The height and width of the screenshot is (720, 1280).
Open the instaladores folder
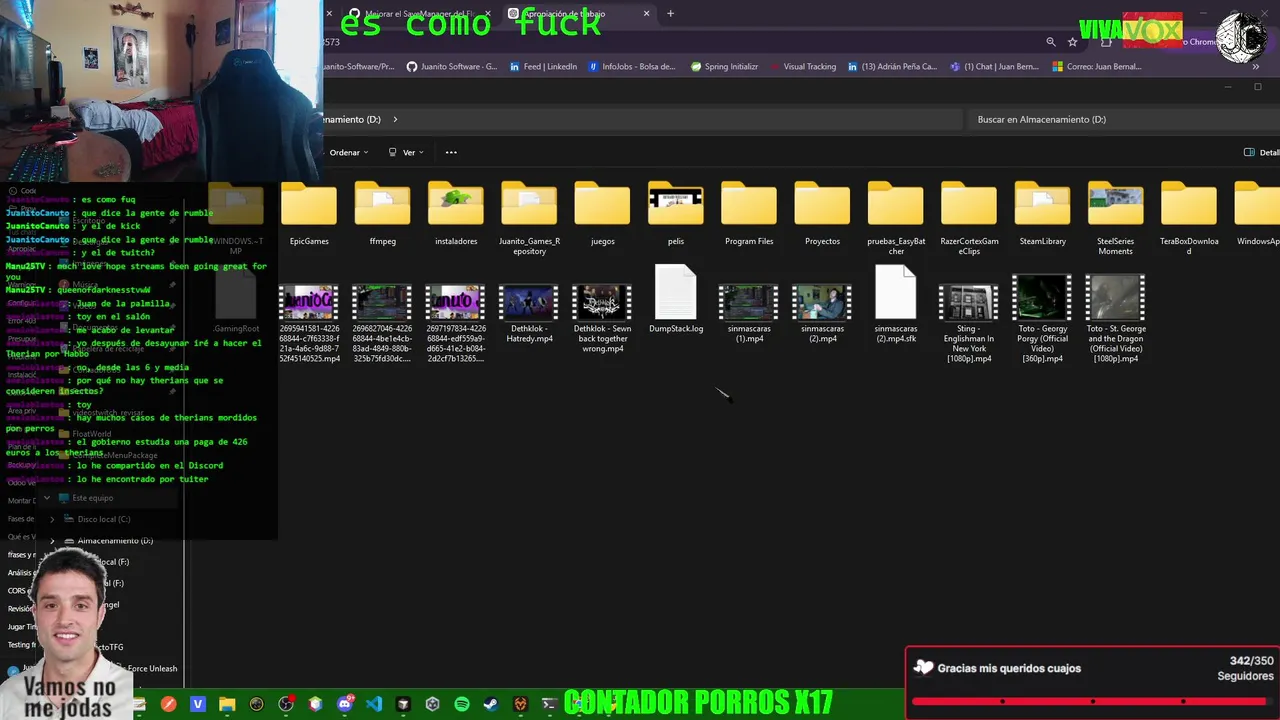pos(456,212)
